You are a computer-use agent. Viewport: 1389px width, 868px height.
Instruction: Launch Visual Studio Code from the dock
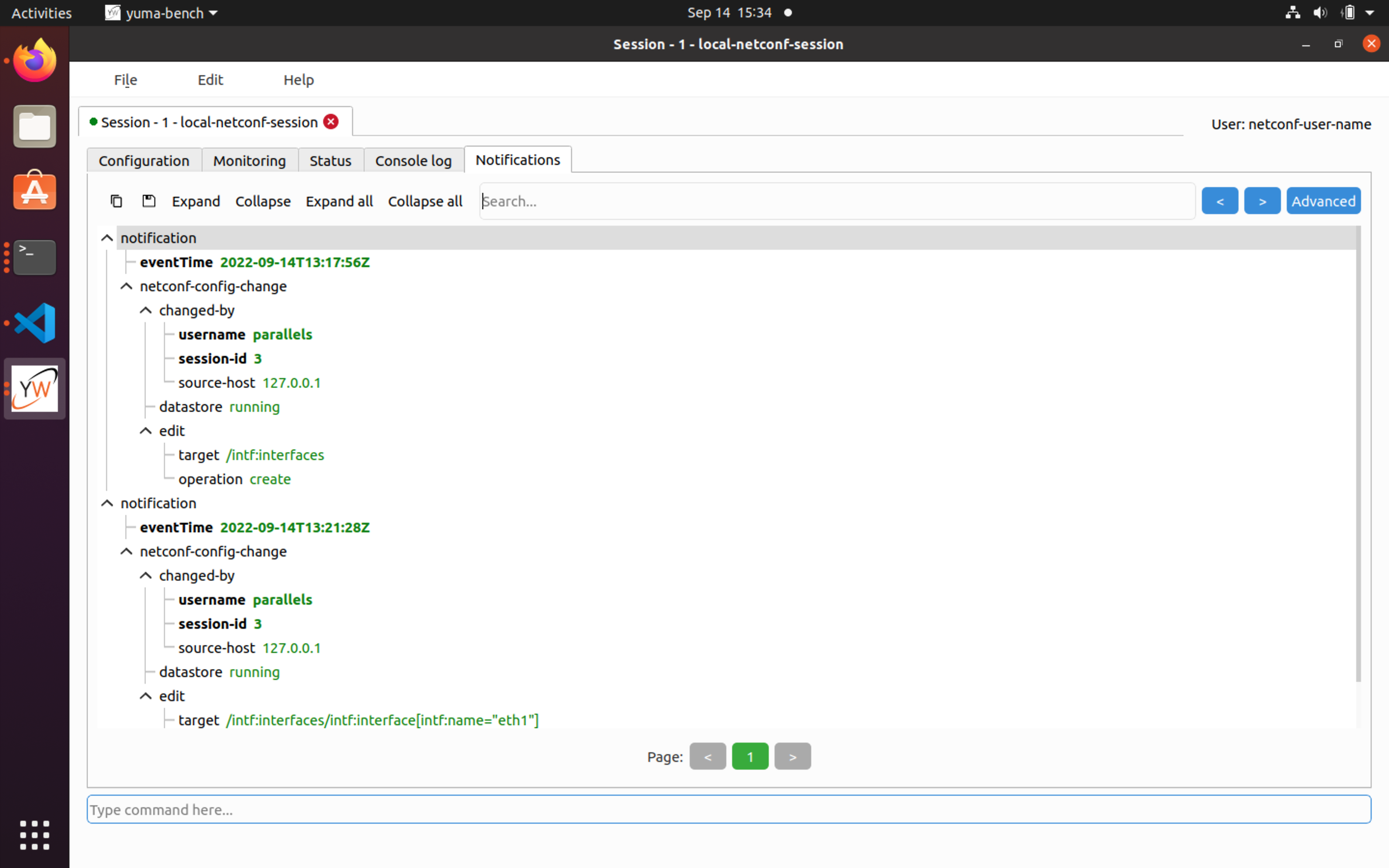pos(34,323)
